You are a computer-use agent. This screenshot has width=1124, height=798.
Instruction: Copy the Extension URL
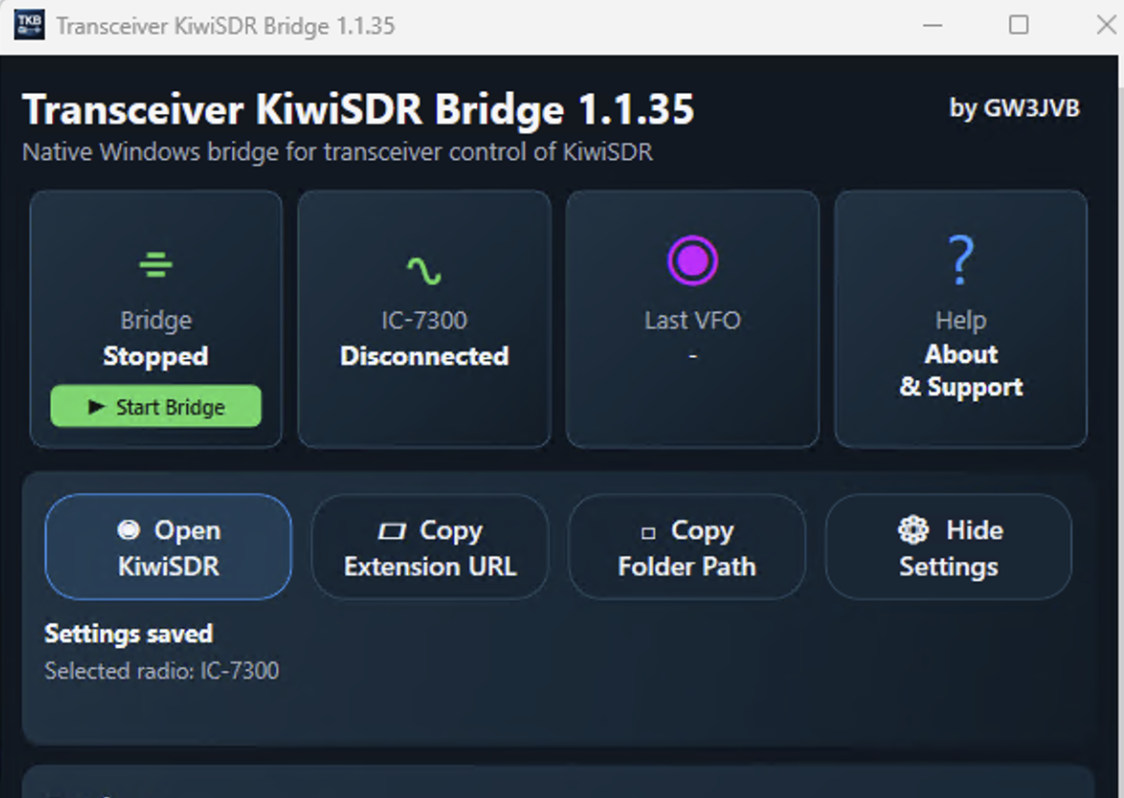coord(429,546)
